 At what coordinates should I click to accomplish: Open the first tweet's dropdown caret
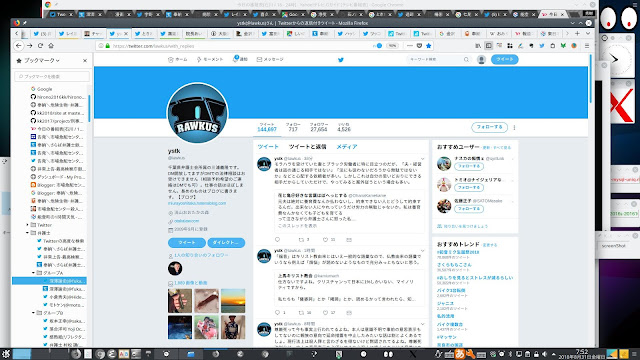[x=422, y=159]
